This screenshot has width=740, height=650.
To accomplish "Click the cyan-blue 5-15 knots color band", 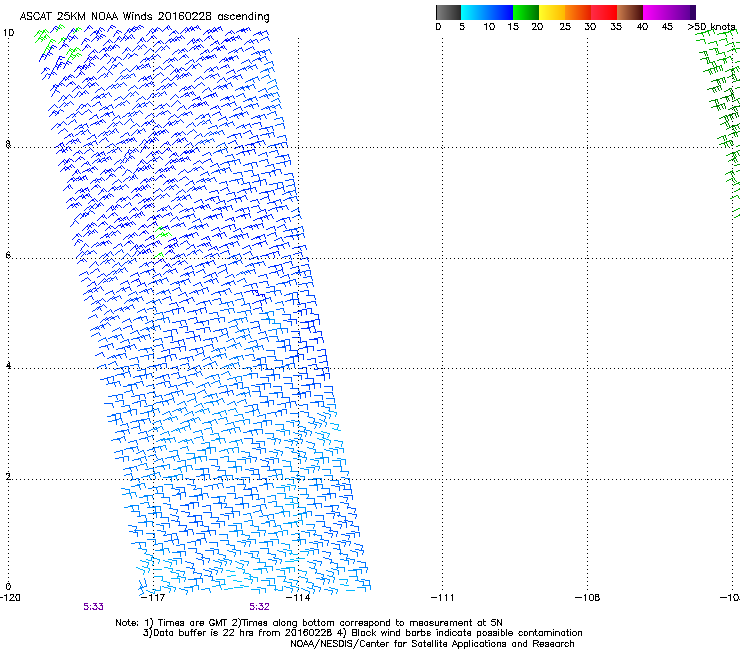I will [x=487, y=12].
